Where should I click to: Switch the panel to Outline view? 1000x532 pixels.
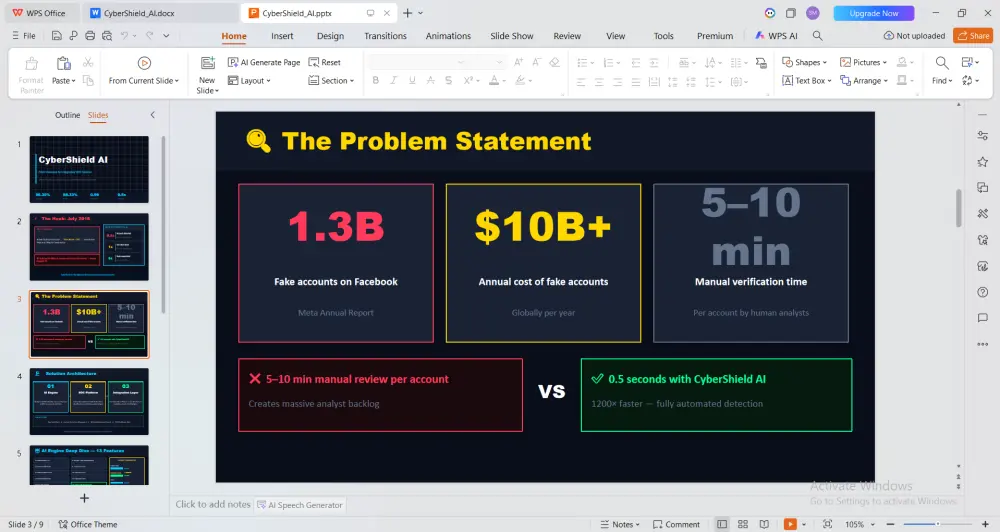pos(68,115)
